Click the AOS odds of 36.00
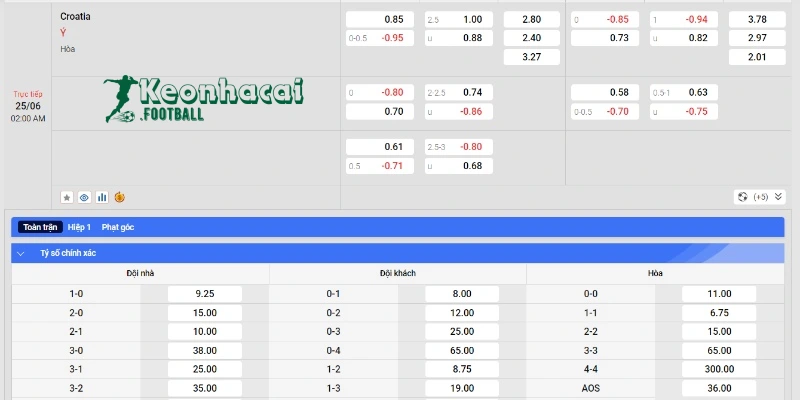 point(719,387)
